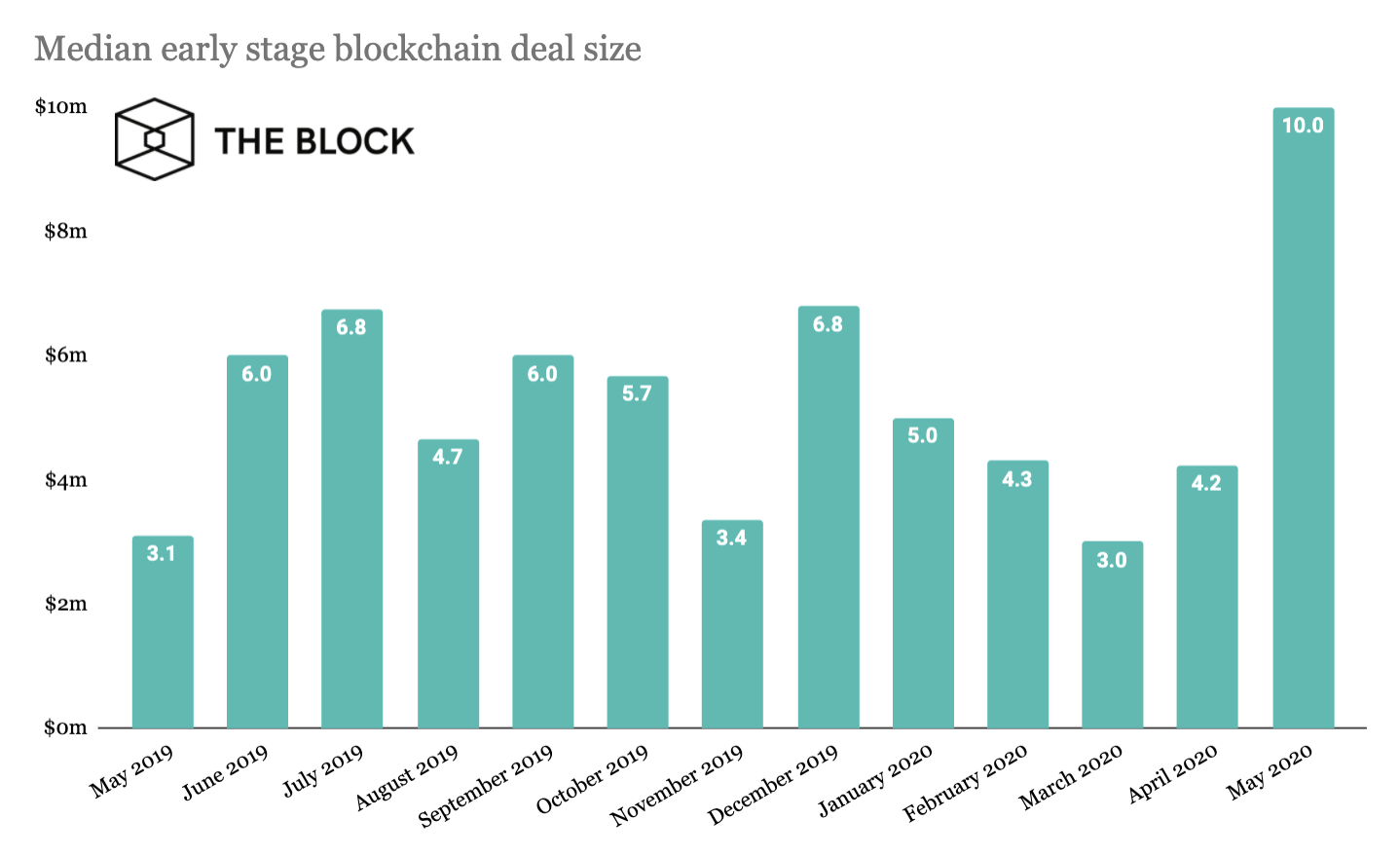Click the May 2020 x-axis label
Image resolution: width=1400 pixels, height=857 pixels.
coord(1270,771)
